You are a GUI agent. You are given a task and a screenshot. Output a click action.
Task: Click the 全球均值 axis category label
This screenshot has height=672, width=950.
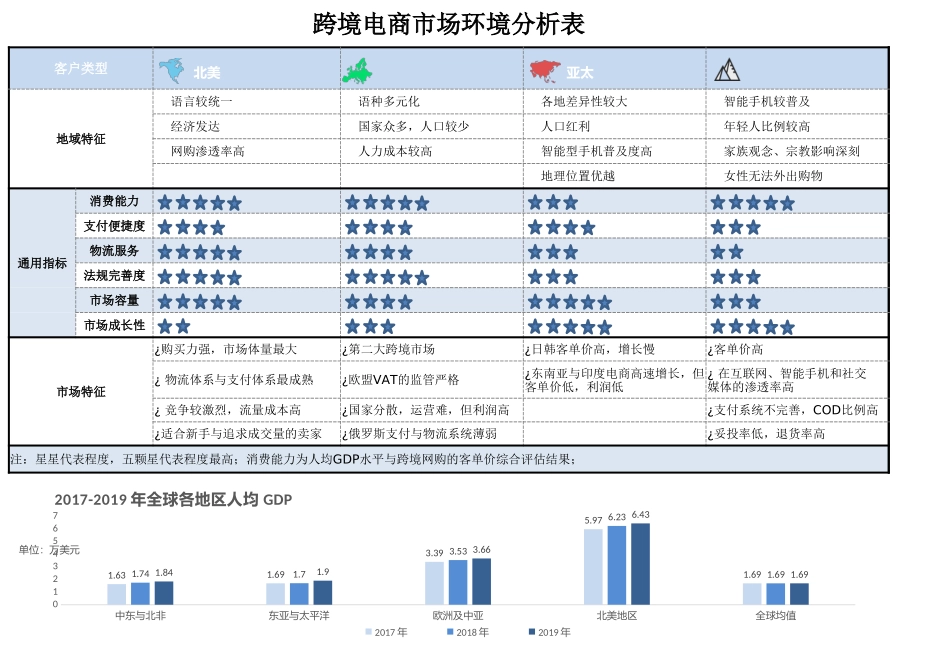[776, 616]
